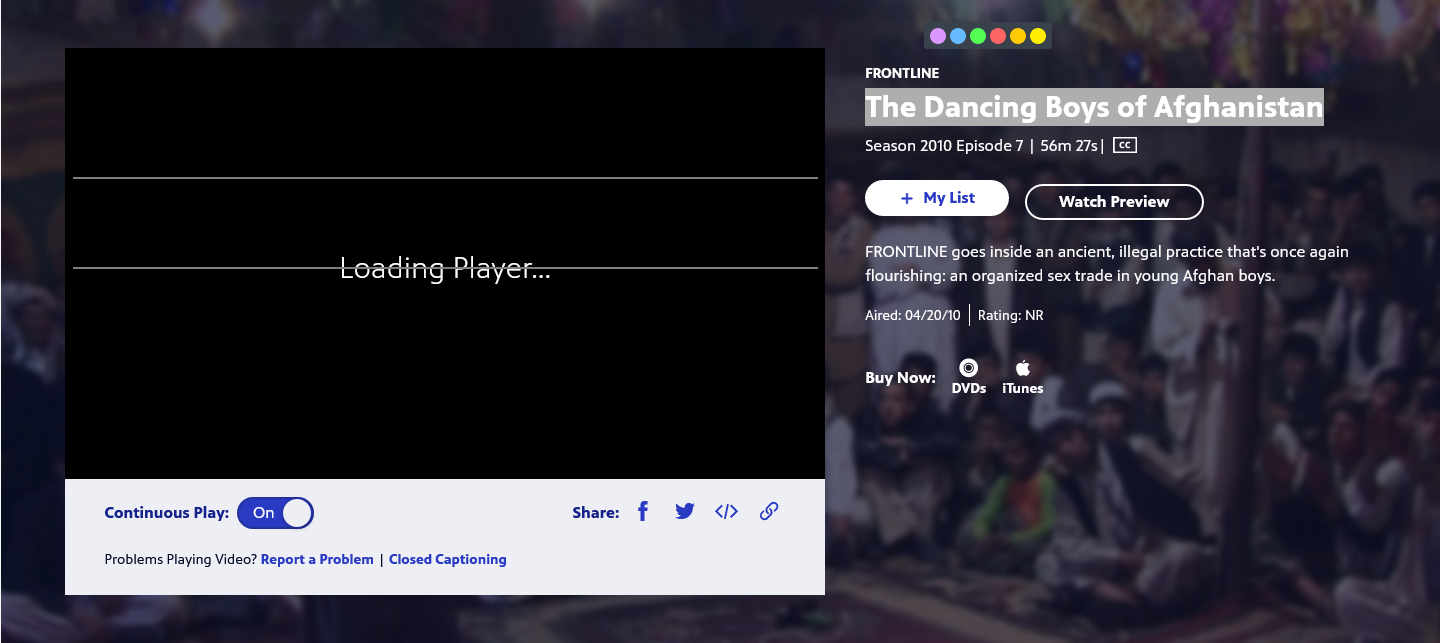
Task: Pick the green color dot
Action: (x=978, y=36)
